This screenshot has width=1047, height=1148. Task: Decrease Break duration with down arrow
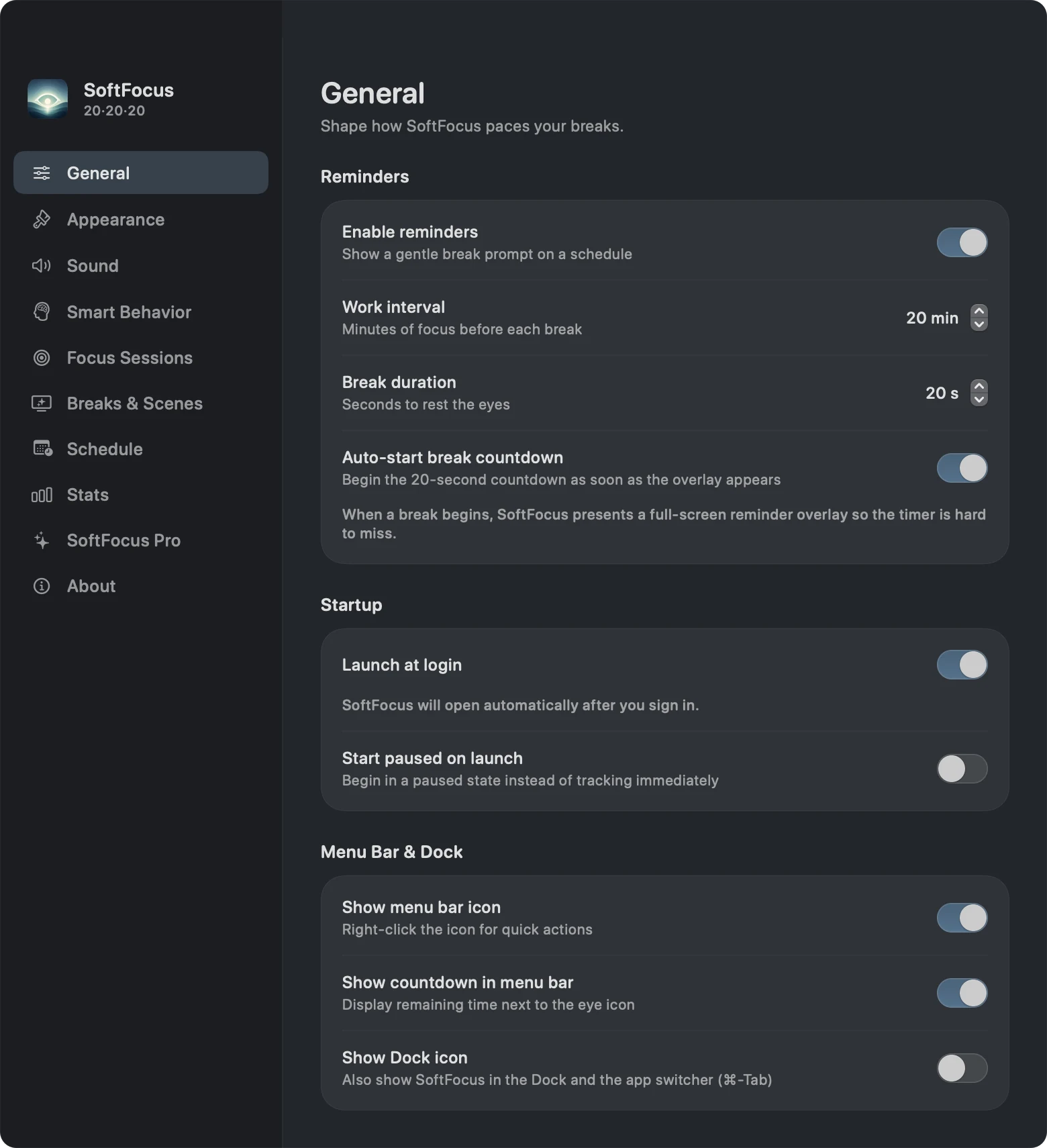click(979, 399)
